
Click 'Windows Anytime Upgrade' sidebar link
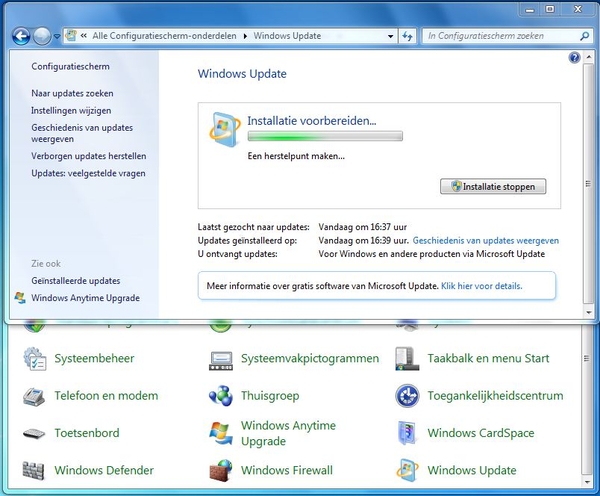[x=85, y=298]
